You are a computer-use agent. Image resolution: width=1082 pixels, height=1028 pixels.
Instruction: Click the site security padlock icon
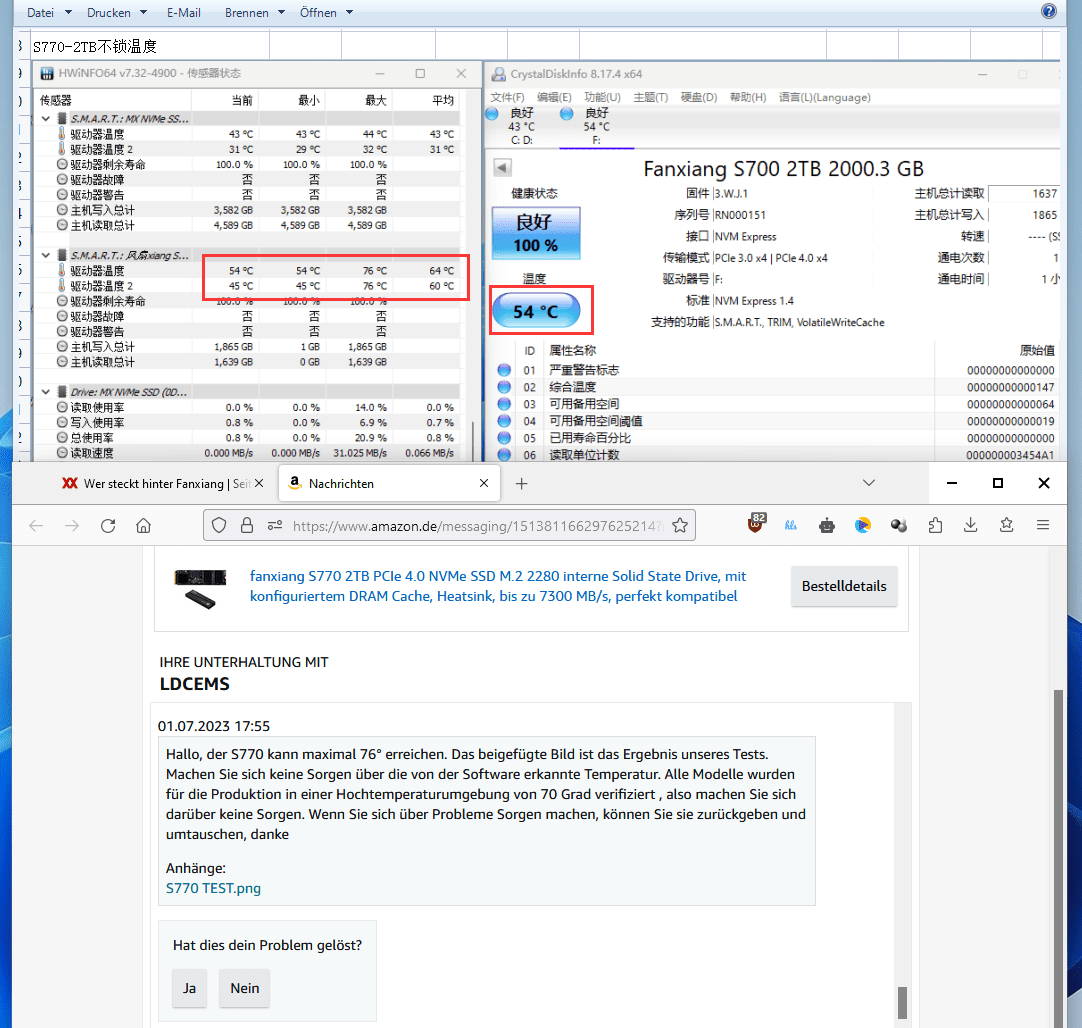click(246, 526)
